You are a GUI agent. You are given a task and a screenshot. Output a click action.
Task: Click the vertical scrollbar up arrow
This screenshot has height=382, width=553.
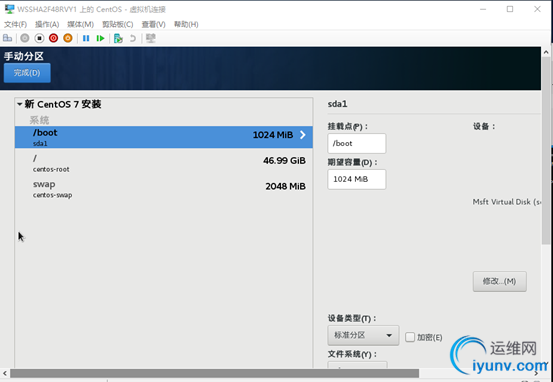pos(546,52)
